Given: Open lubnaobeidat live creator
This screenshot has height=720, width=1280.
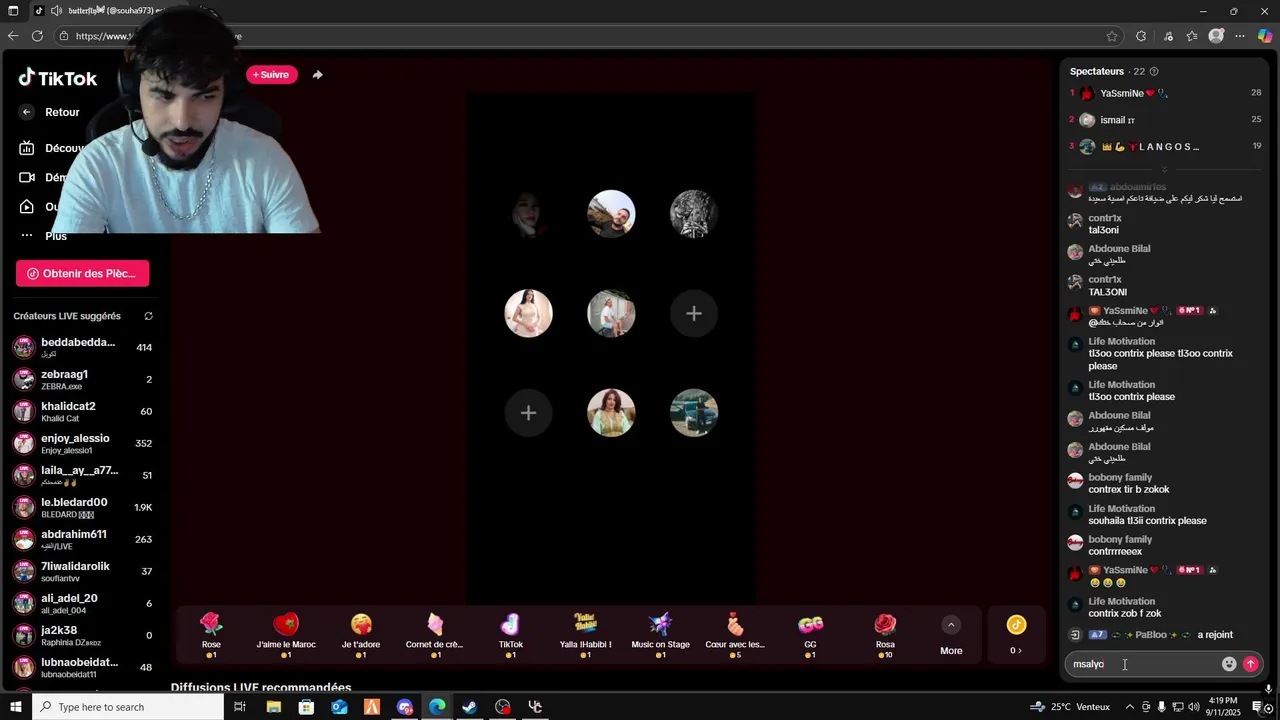Looking at the screenshot, I should coord(83,667).
